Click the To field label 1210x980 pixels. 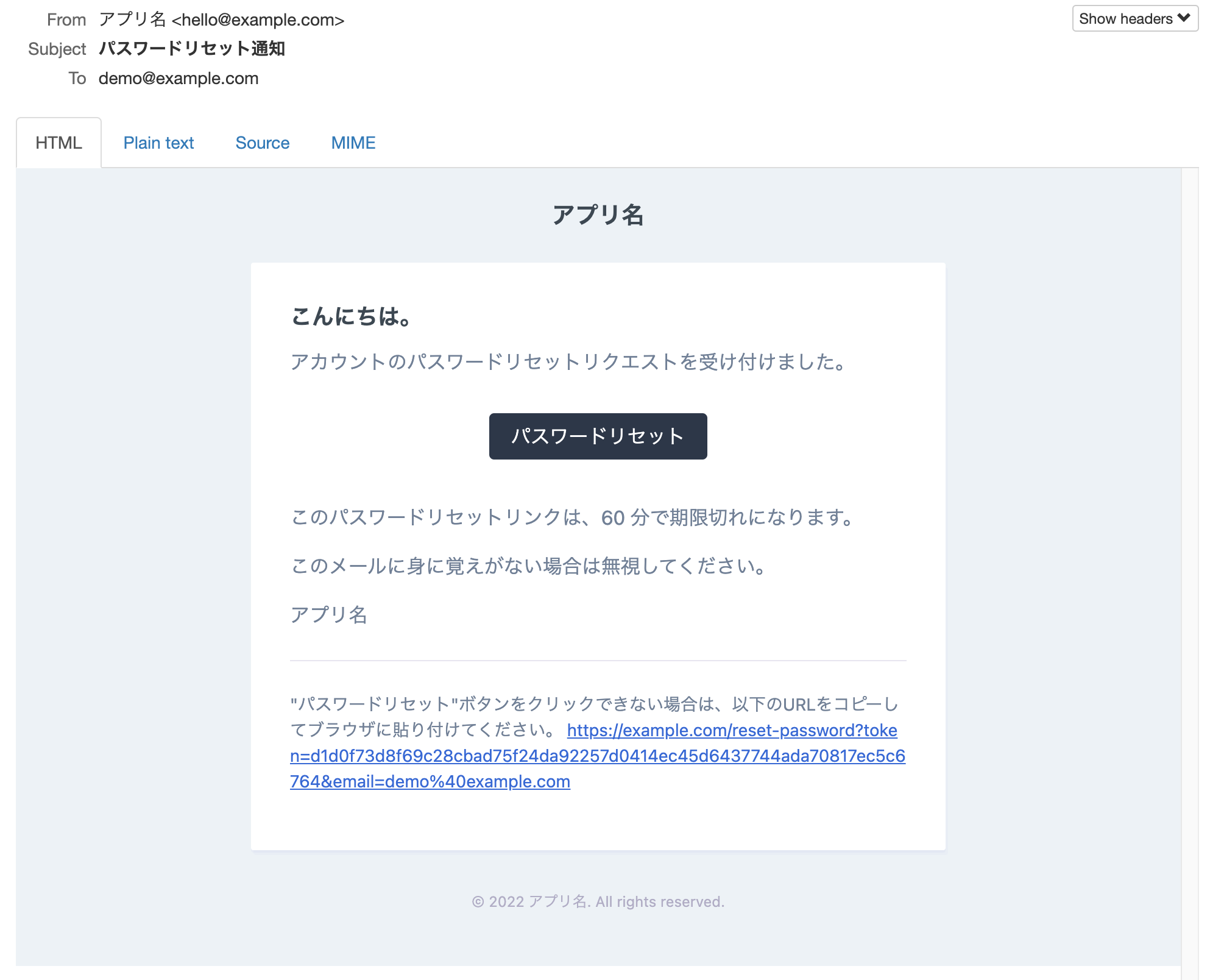[x=77, y=78]
